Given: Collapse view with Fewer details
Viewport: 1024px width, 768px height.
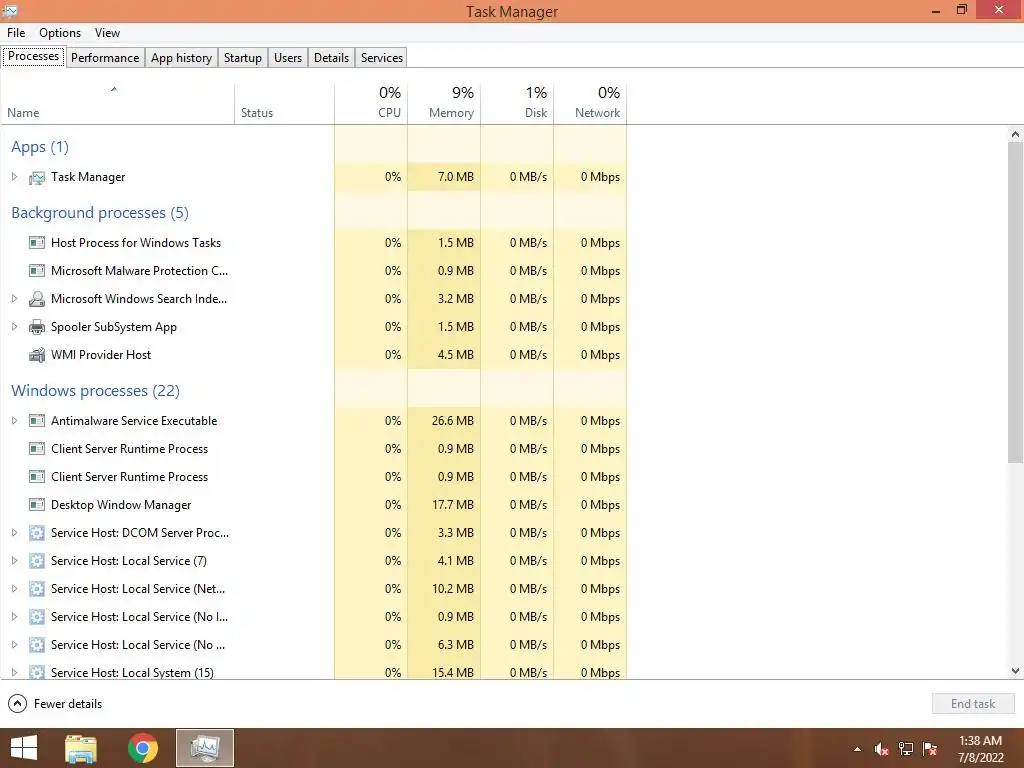Looking at the screenshot, I should (x=55, y=704).
